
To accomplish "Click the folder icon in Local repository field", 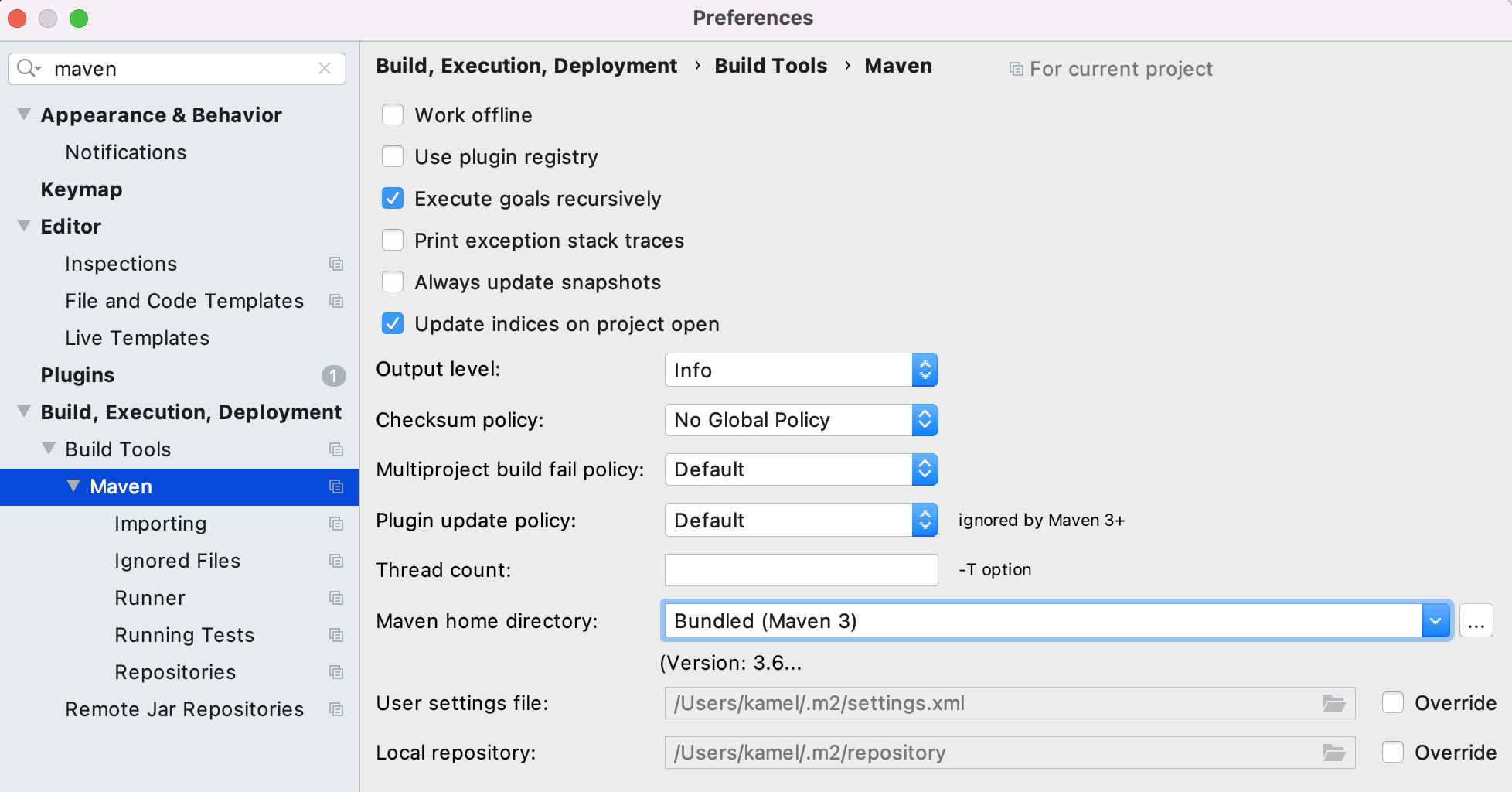I will pyautogui.click(x=1334, y=753).
